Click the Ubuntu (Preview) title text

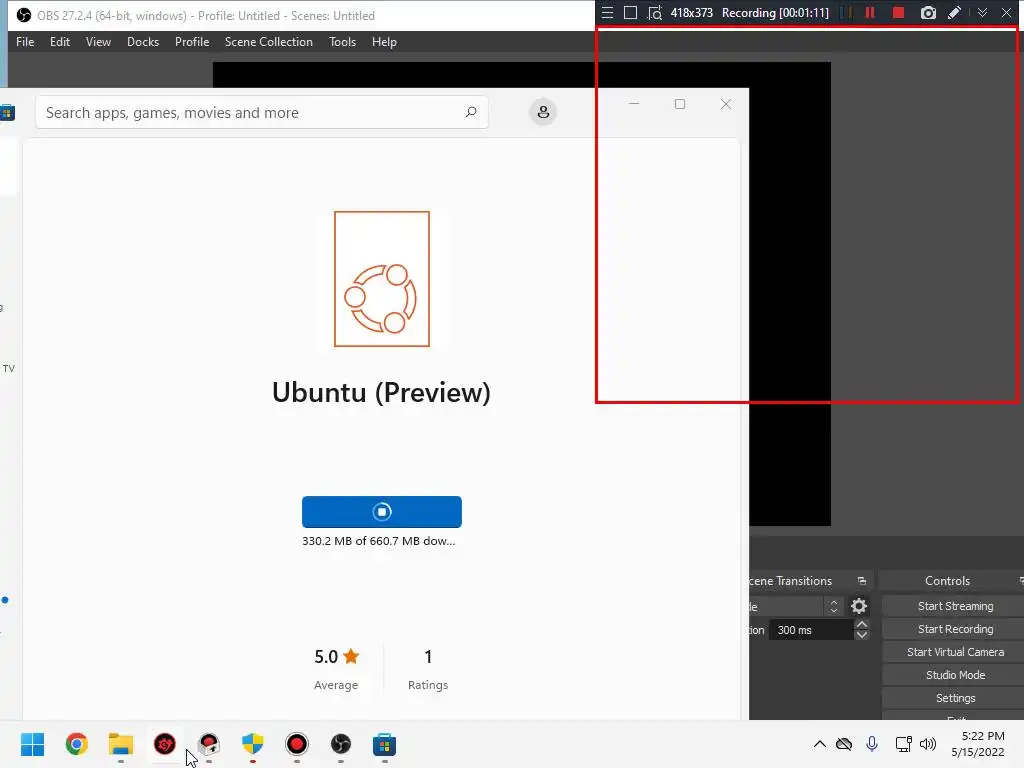pyautogui.click(x=381, y=392)
